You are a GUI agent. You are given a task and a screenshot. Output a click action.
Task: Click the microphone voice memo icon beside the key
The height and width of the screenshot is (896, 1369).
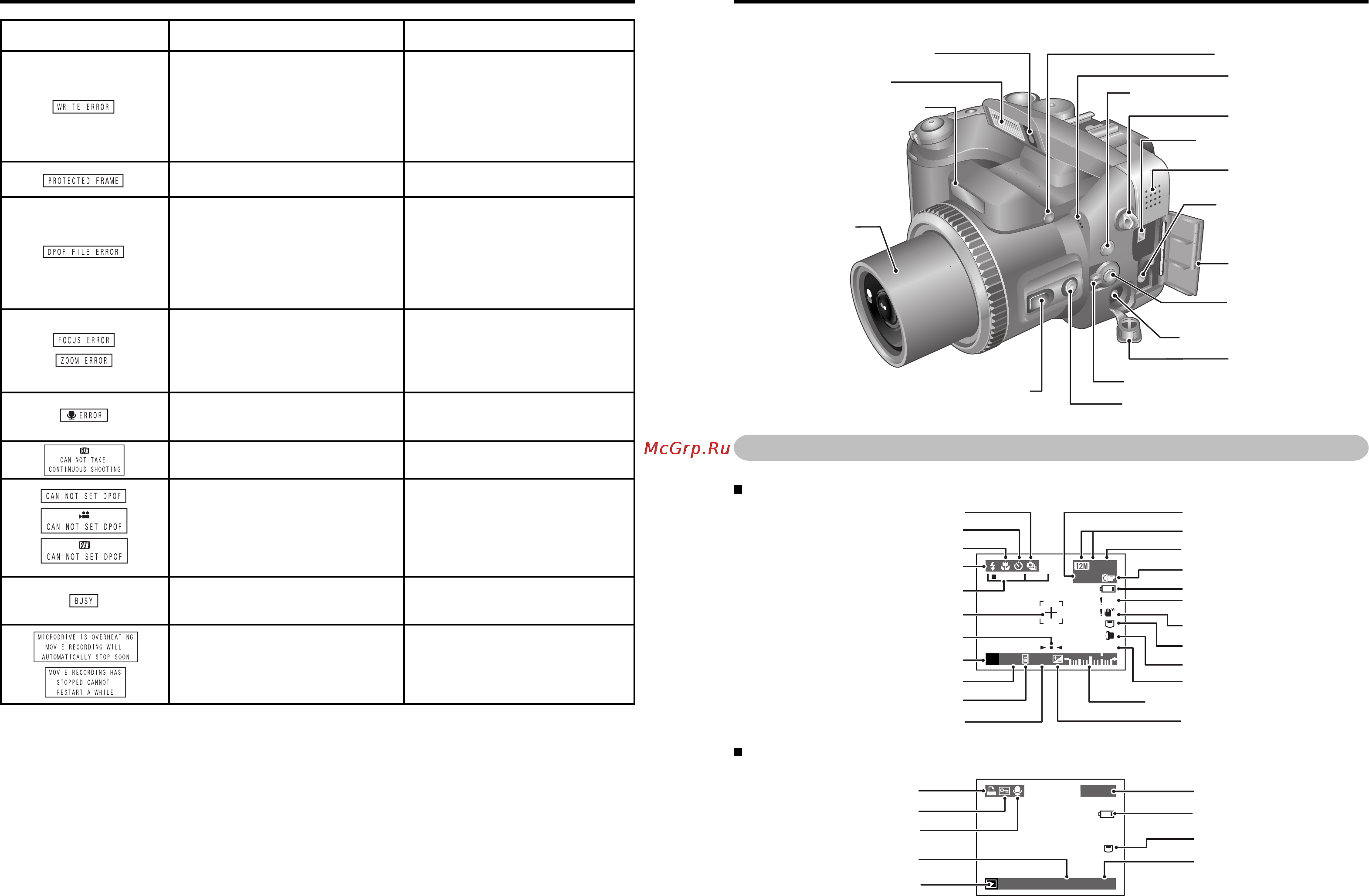click(x=1017, y=791)
